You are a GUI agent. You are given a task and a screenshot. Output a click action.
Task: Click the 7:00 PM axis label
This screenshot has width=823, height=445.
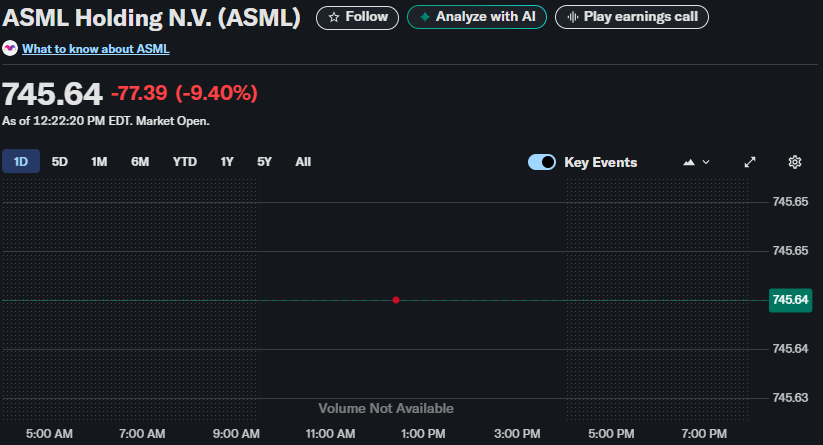tap(704, 434)
